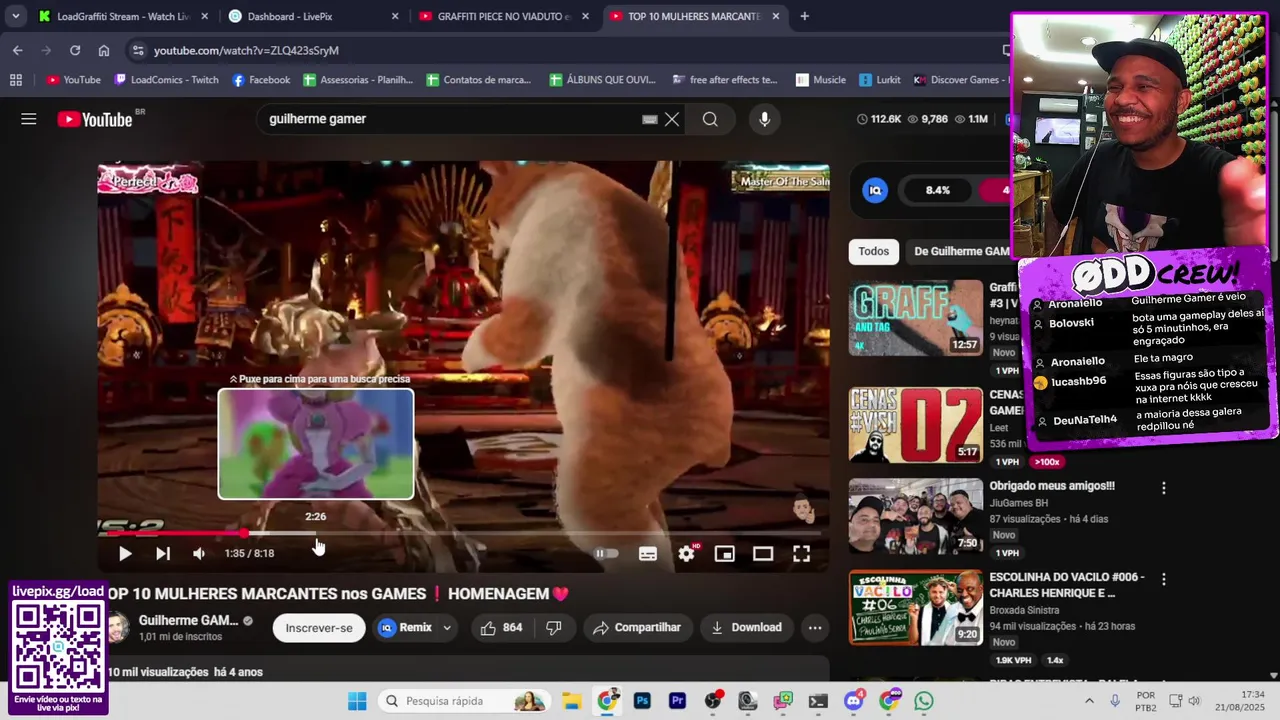
Task: Open the on-screen keyboard icon in search
Action: click(650, 119)
